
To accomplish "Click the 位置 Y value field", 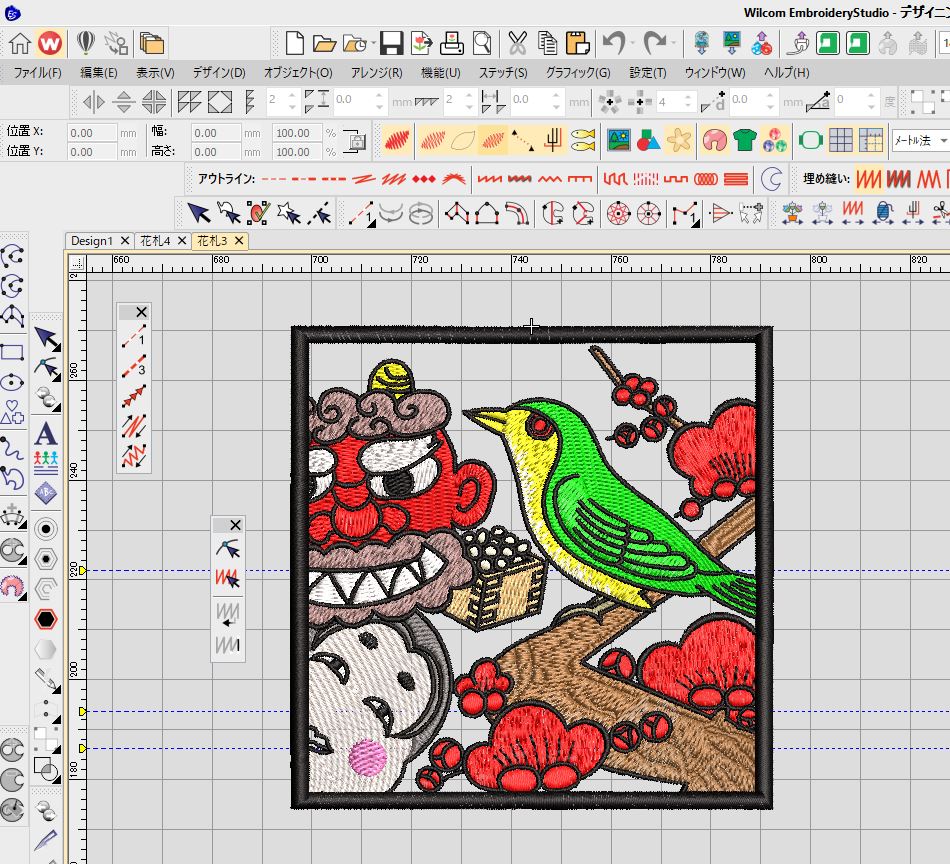I will point(91,151).
